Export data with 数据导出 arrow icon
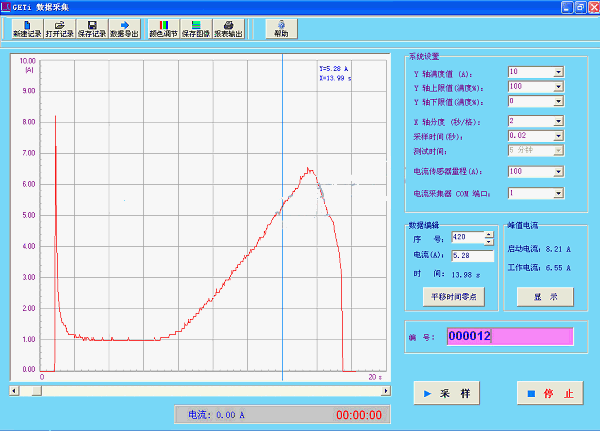Viewport: 600px width, 431px height. (124, 29)
